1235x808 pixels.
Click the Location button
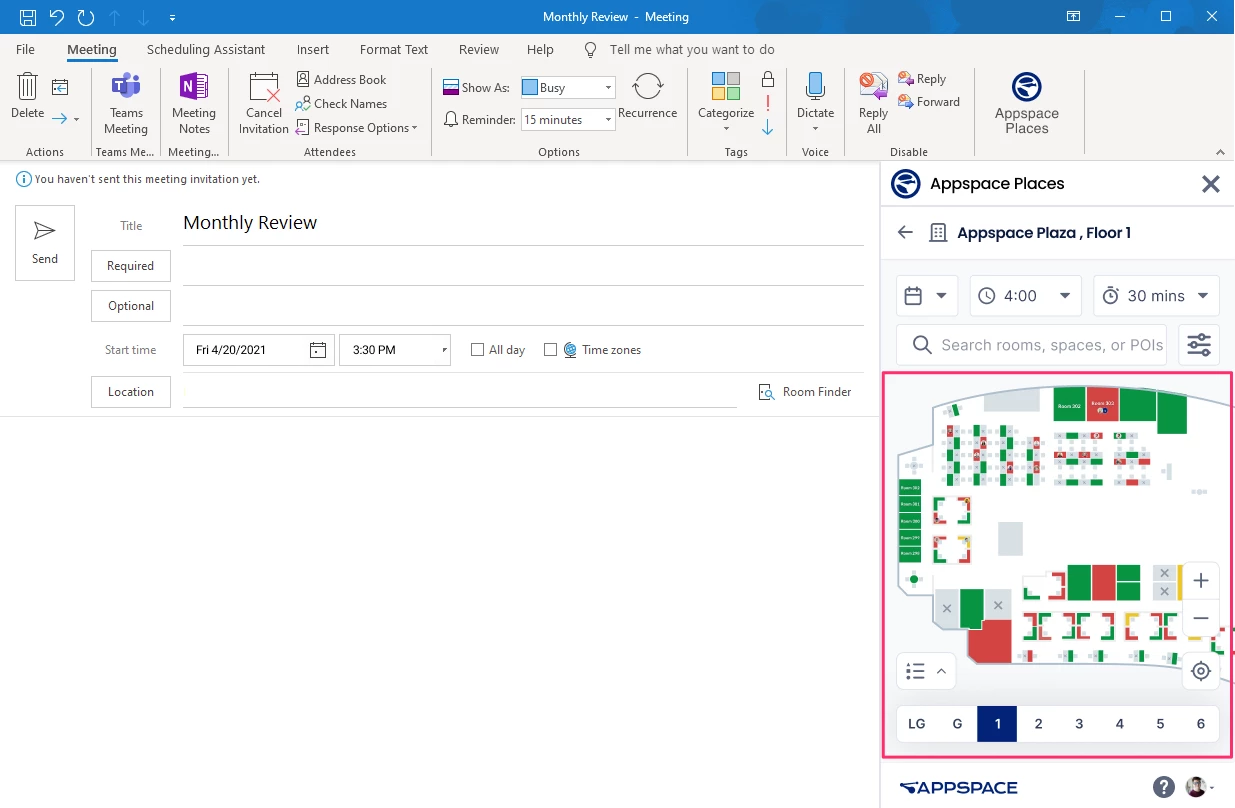coord(131,392)
